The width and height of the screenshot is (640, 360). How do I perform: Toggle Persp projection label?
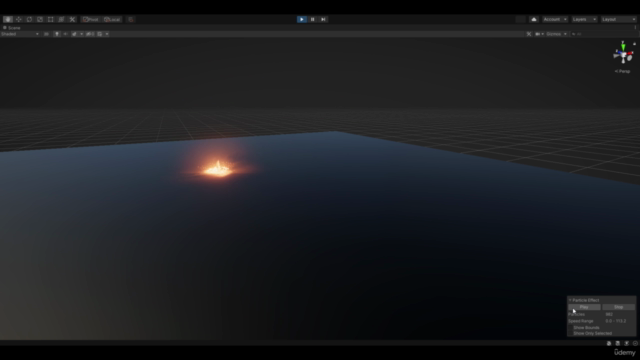[622, 71]
